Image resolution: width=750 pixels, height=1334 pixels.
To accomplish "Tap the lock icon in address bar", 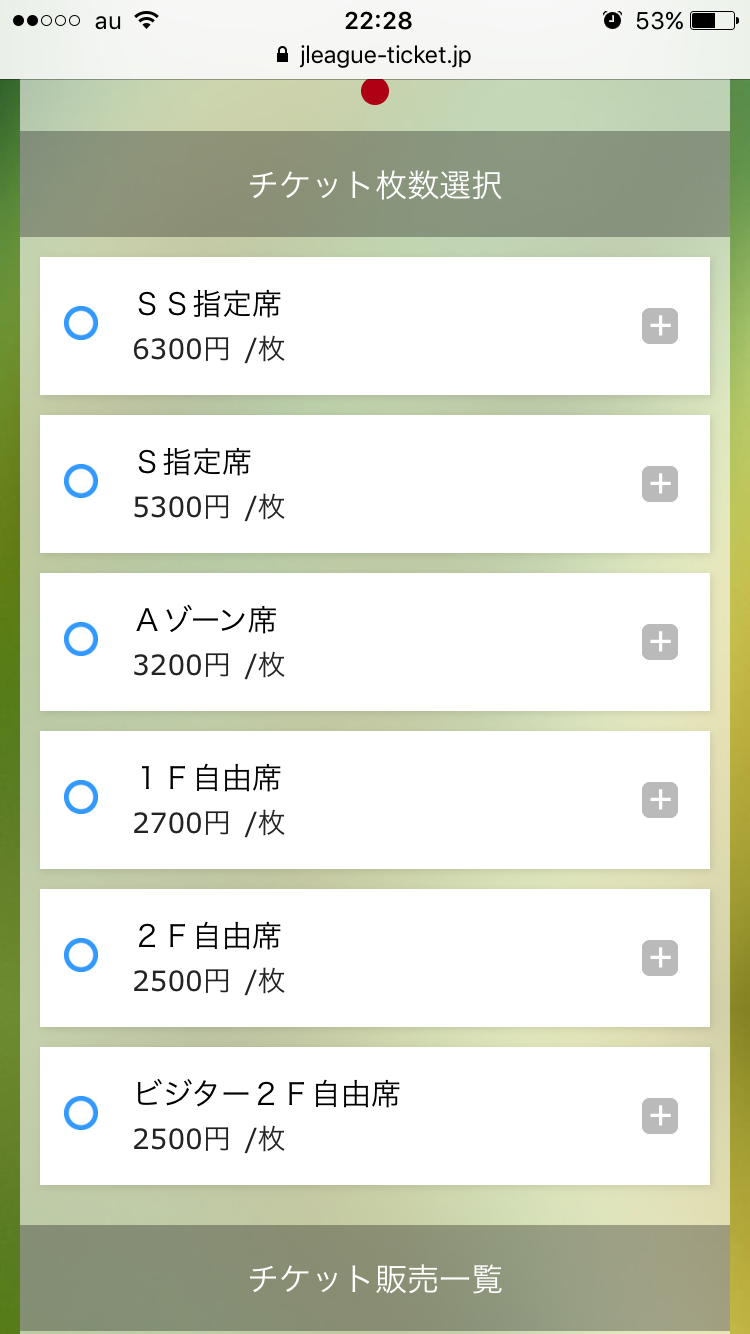I will 282,56.
